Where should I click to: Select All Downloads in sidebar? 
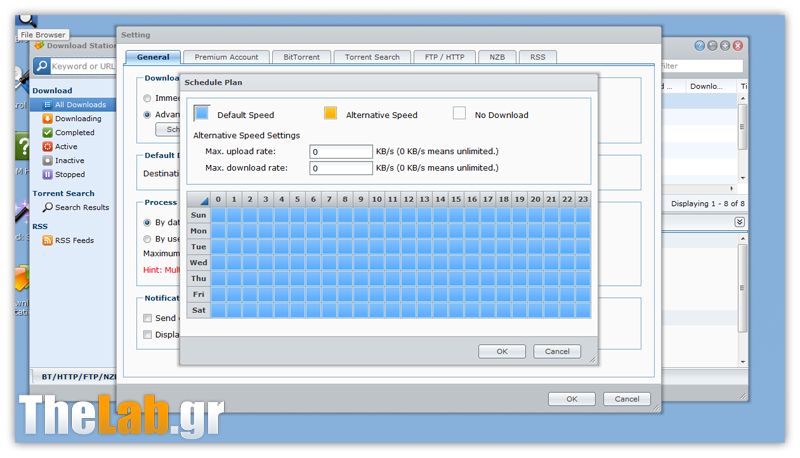pos(72,105)
